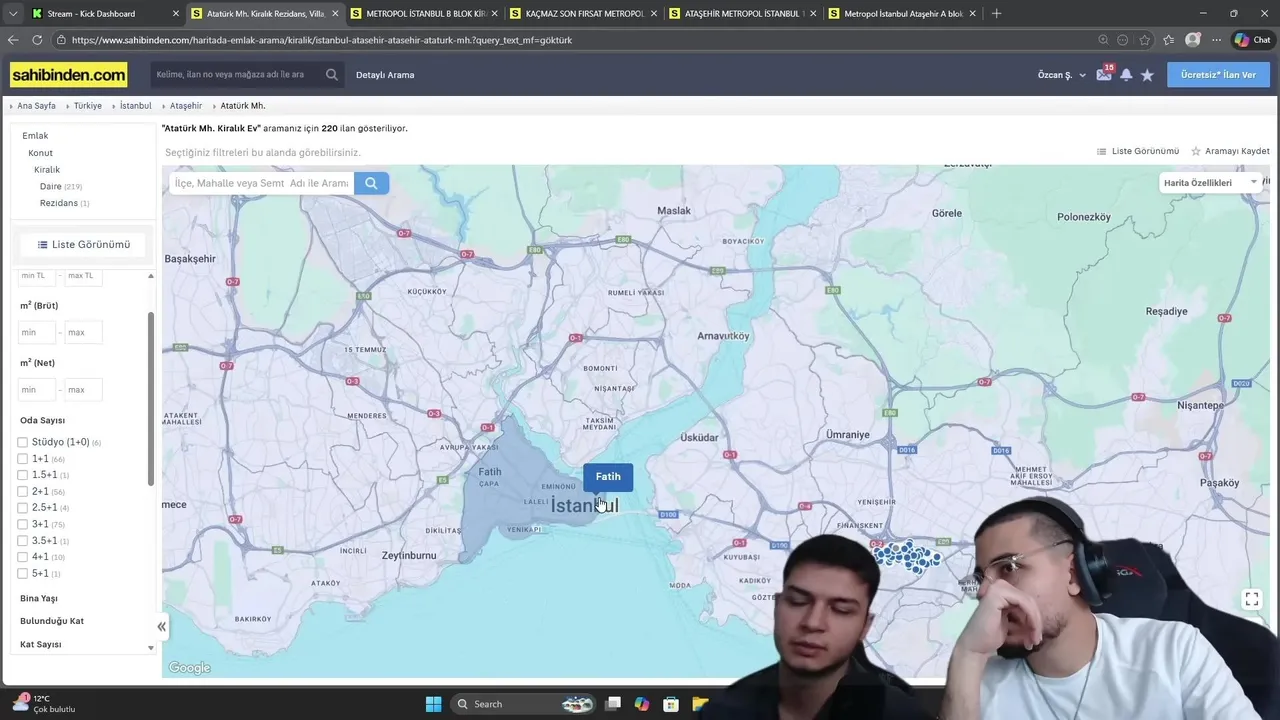The width and height of the screenshot is (1280, 720).
Task: Click the sahibinden.com logo
Action: tap(69, 75)
